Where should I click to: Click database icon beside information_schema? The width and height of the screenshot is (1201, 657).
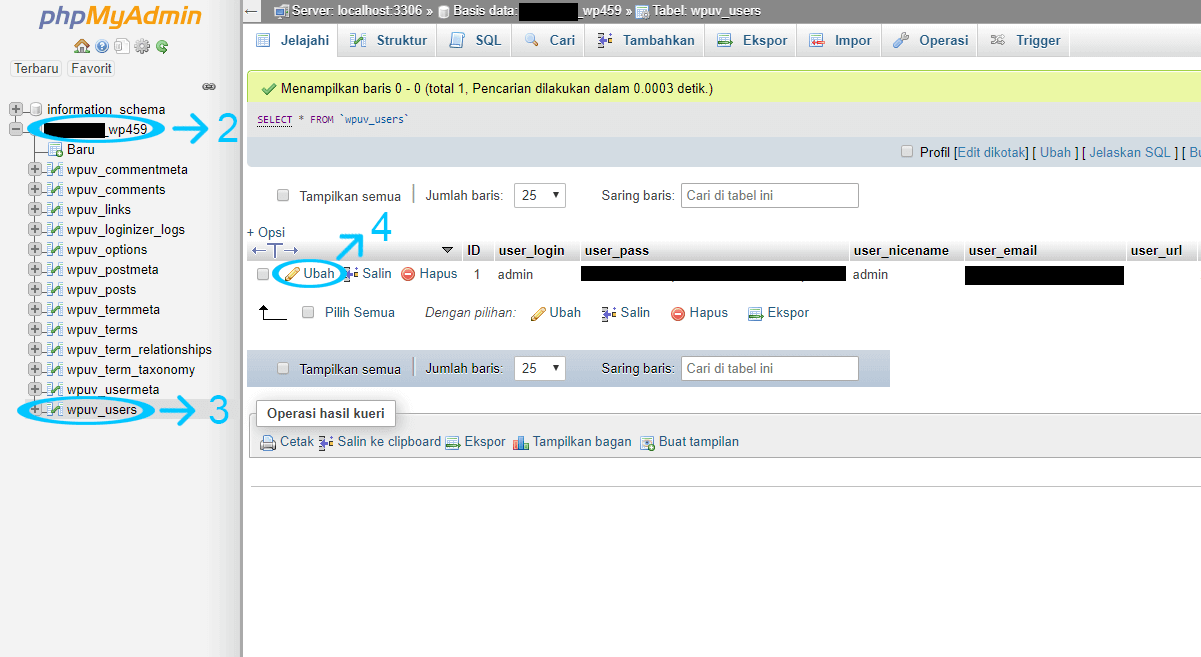[x=36, y=109]
